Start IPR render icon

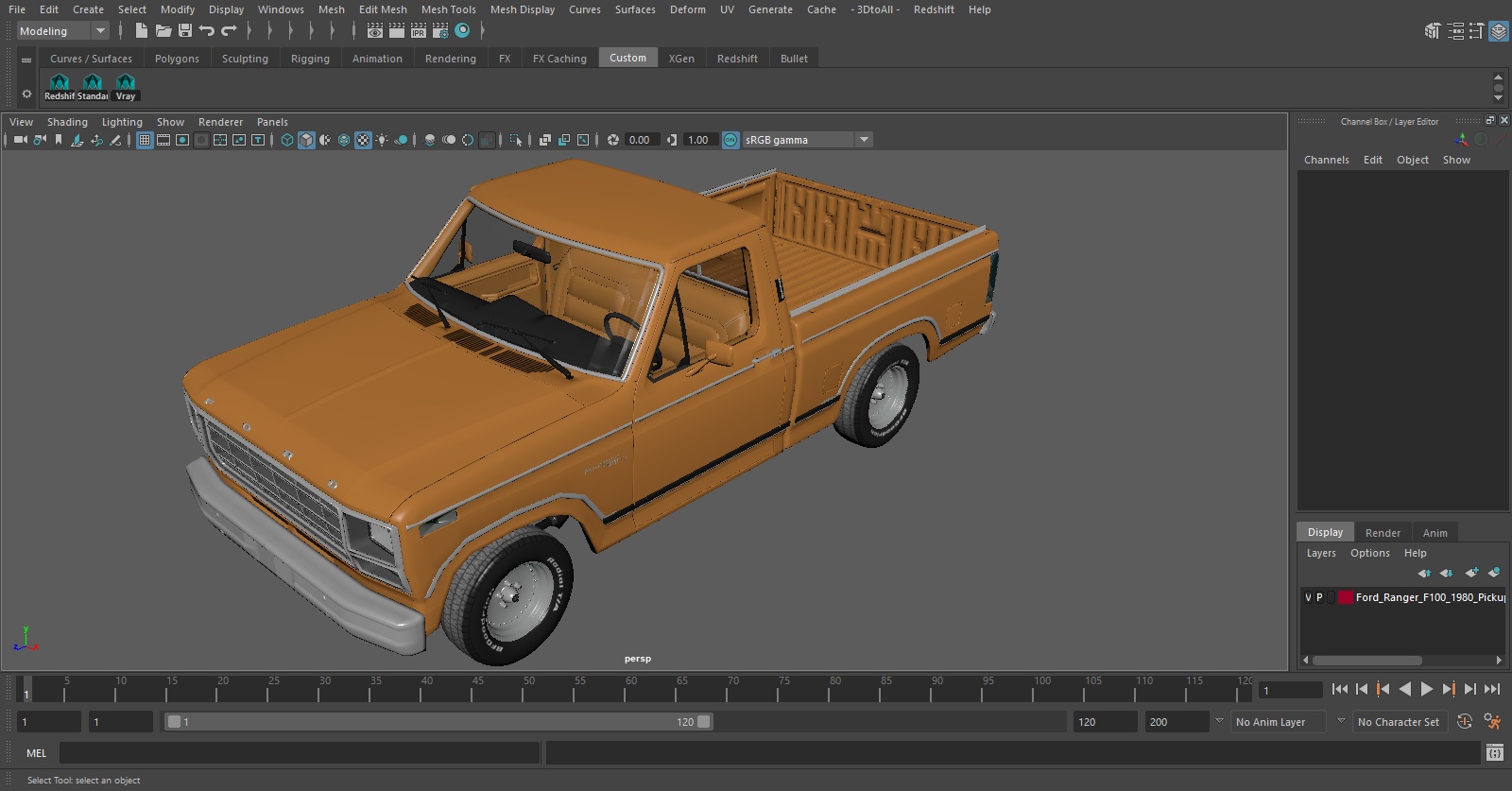click(x=419, y=31)
